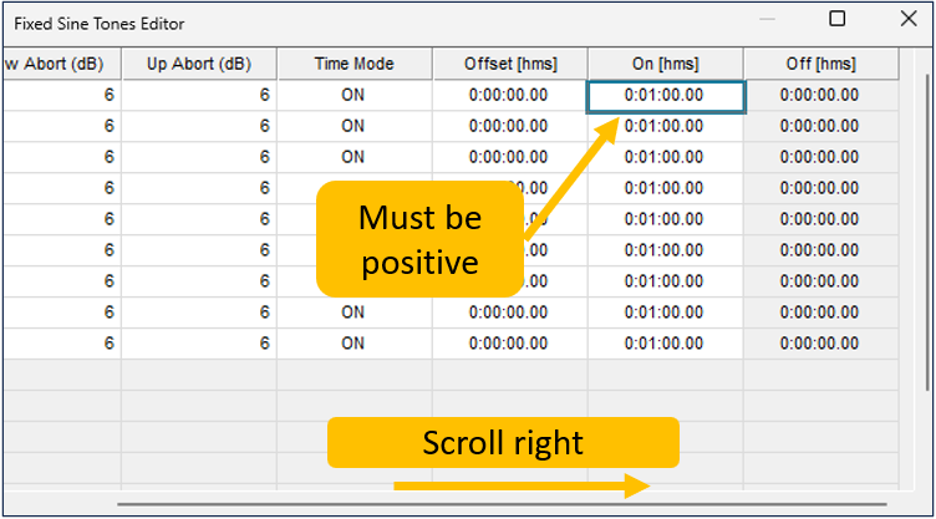This screenshot has height=519, width=936.
Task: Minimize the Fixed Sine Tones Editor window
Action: (x=768, y=19)
